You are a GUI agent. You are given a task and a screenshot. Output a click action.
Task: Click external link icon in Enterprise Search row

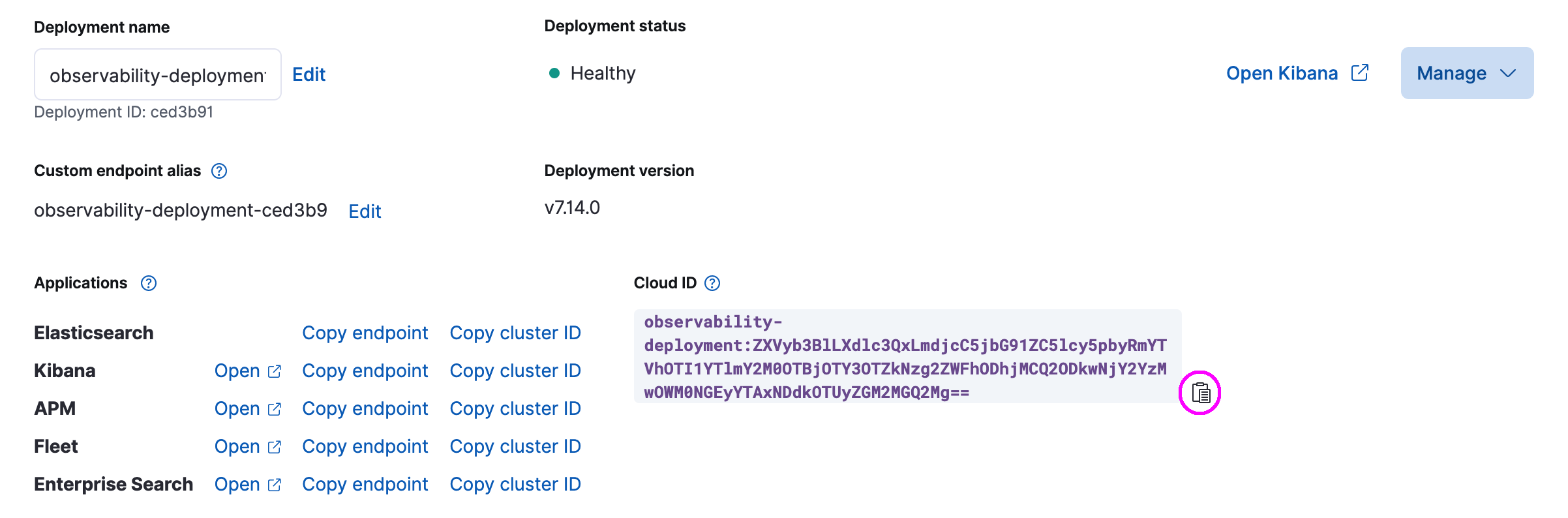point(275,485)
